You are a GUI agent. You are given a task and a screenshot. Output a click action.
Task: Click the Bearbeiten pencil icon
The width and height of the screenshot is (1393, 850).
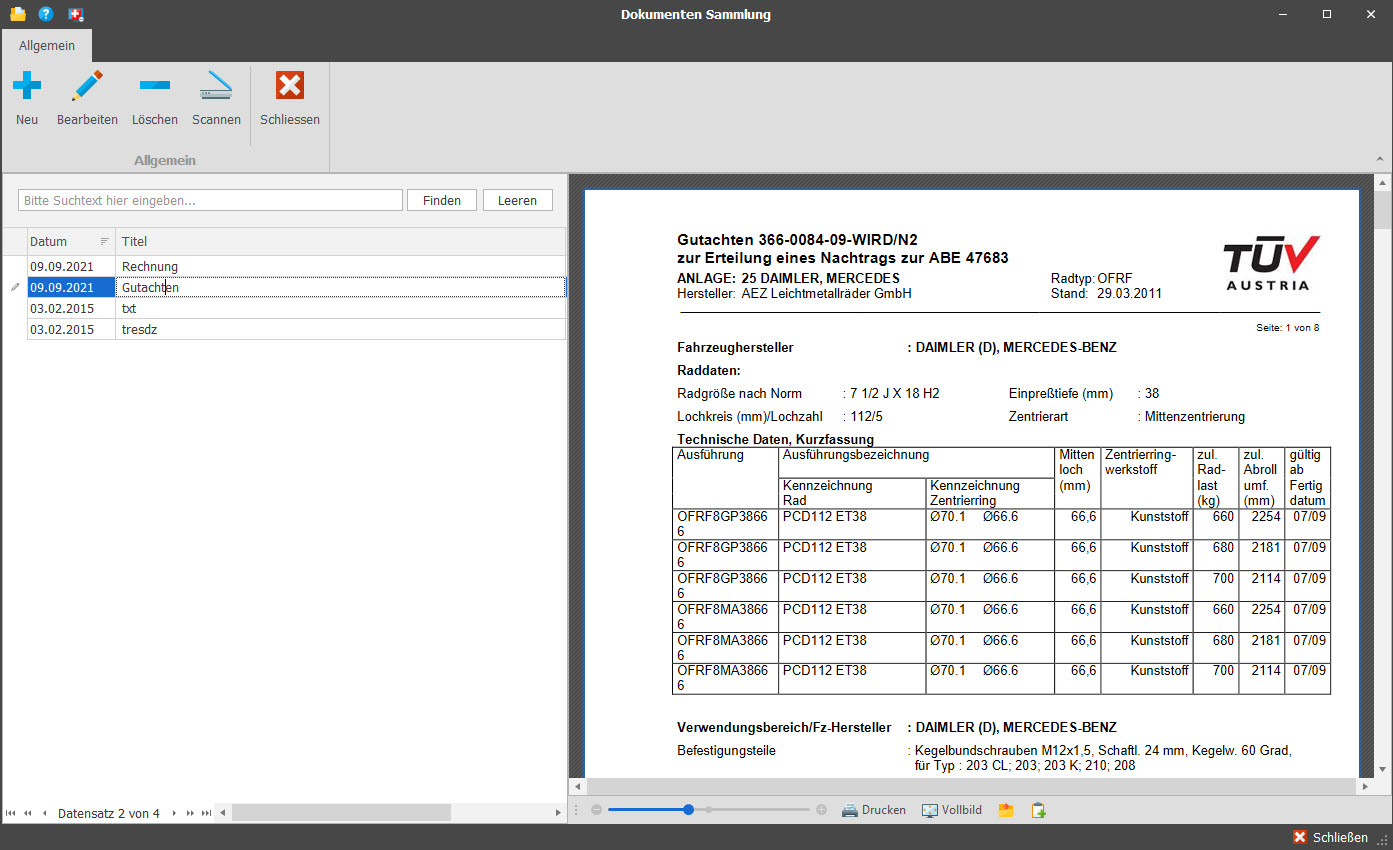click(x=87, y=87)
